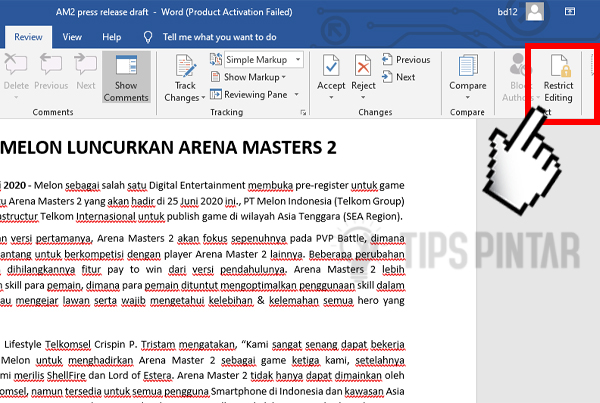Click bd12 account name
The image size is (600, 403).
tap(507, 12)
